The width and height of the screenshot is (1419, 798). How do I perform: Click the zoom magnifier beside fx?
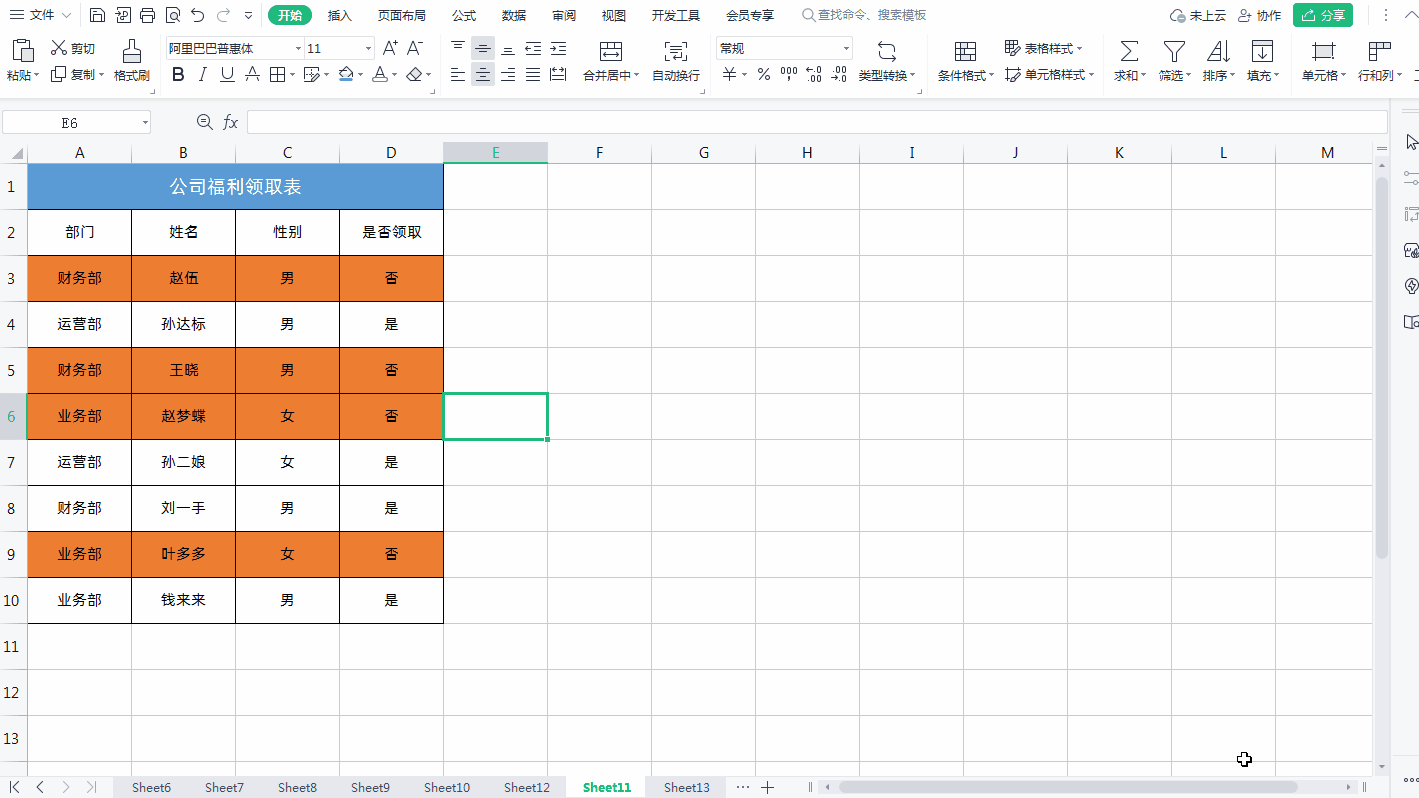coord(205,122)
